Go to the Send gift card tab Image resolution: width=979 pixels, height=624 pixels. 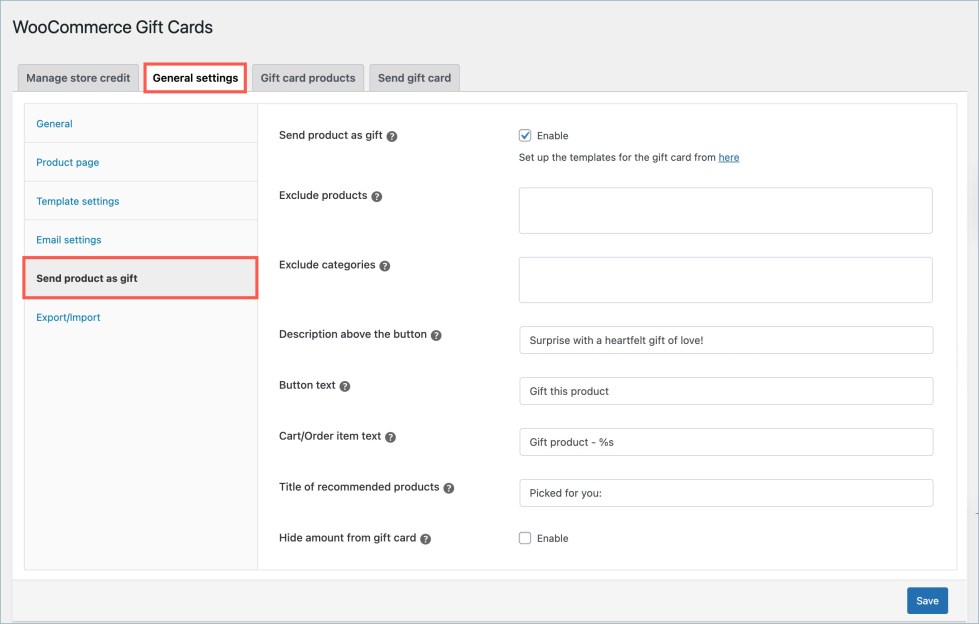pyautogui.click(x=415, y=78)
